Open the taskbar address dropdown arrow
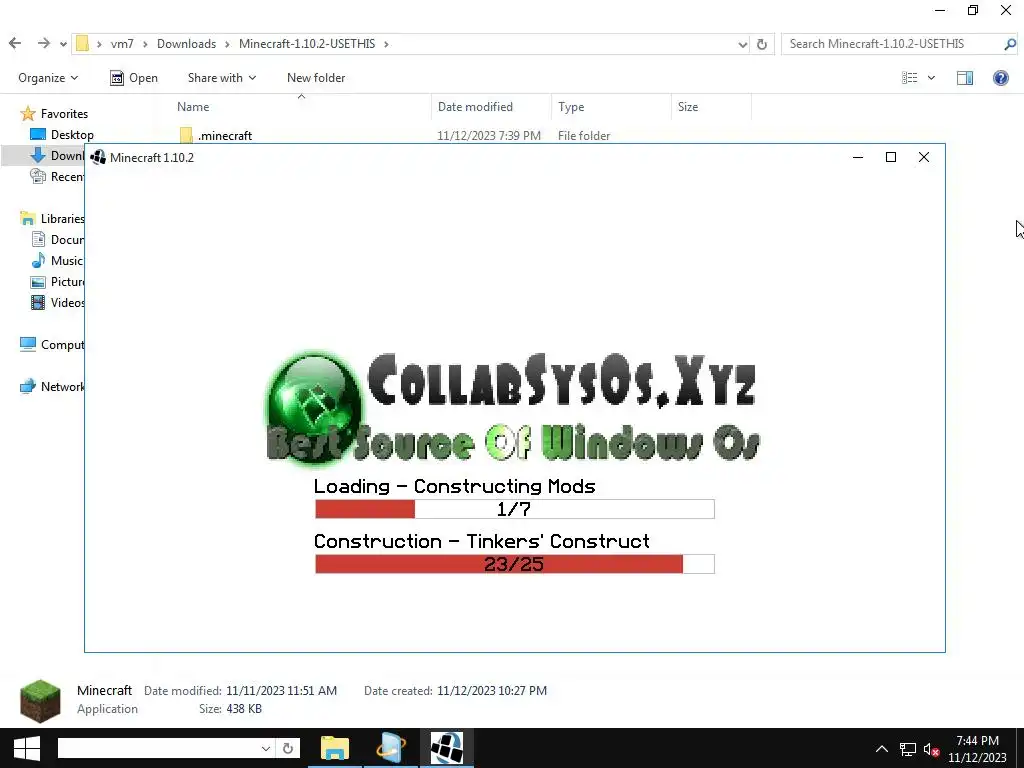1024x768 pixels. coord(265,748)
